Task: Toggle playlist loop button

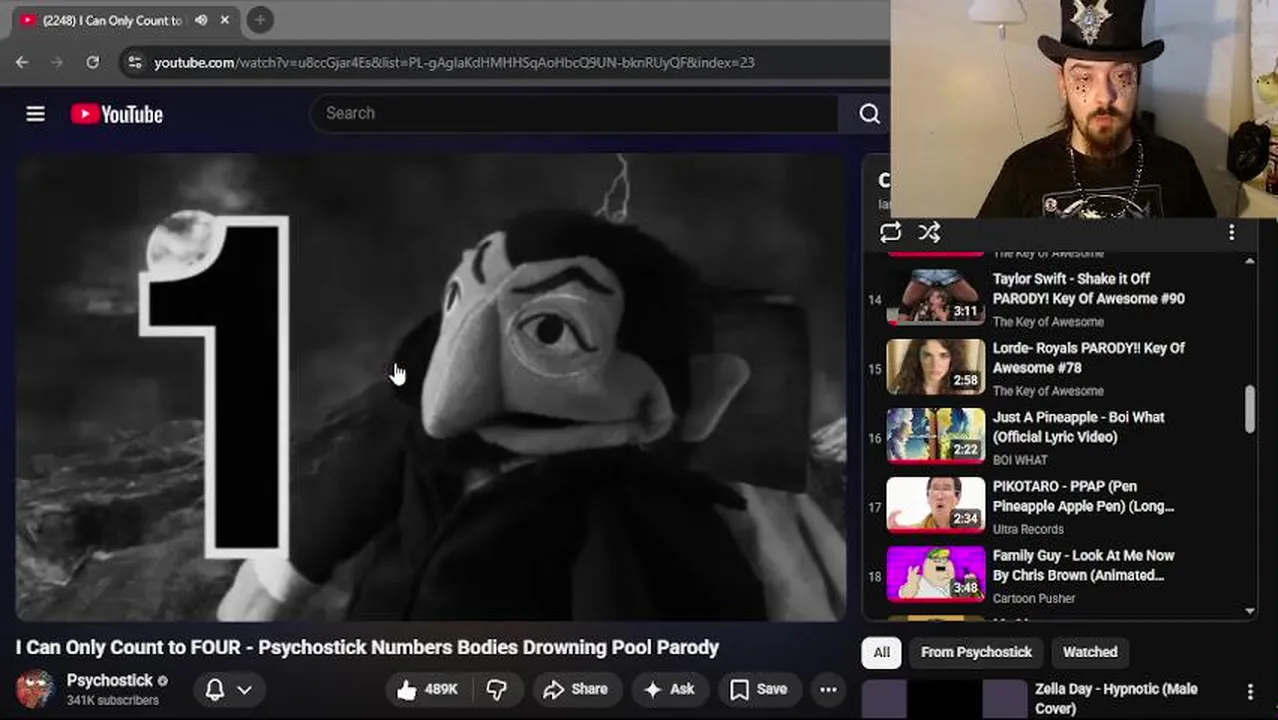Action: 890,232
